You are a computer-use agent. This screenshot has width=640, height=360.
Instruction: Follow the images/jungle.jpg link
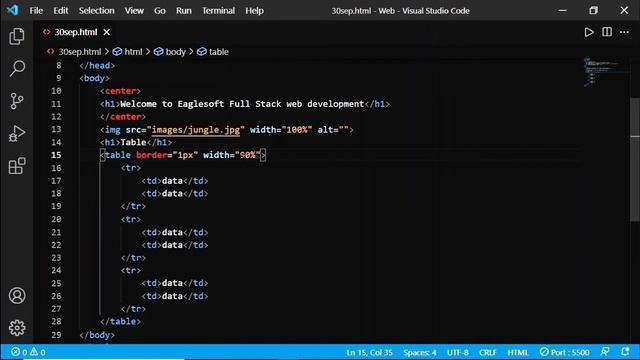point(196,130)
